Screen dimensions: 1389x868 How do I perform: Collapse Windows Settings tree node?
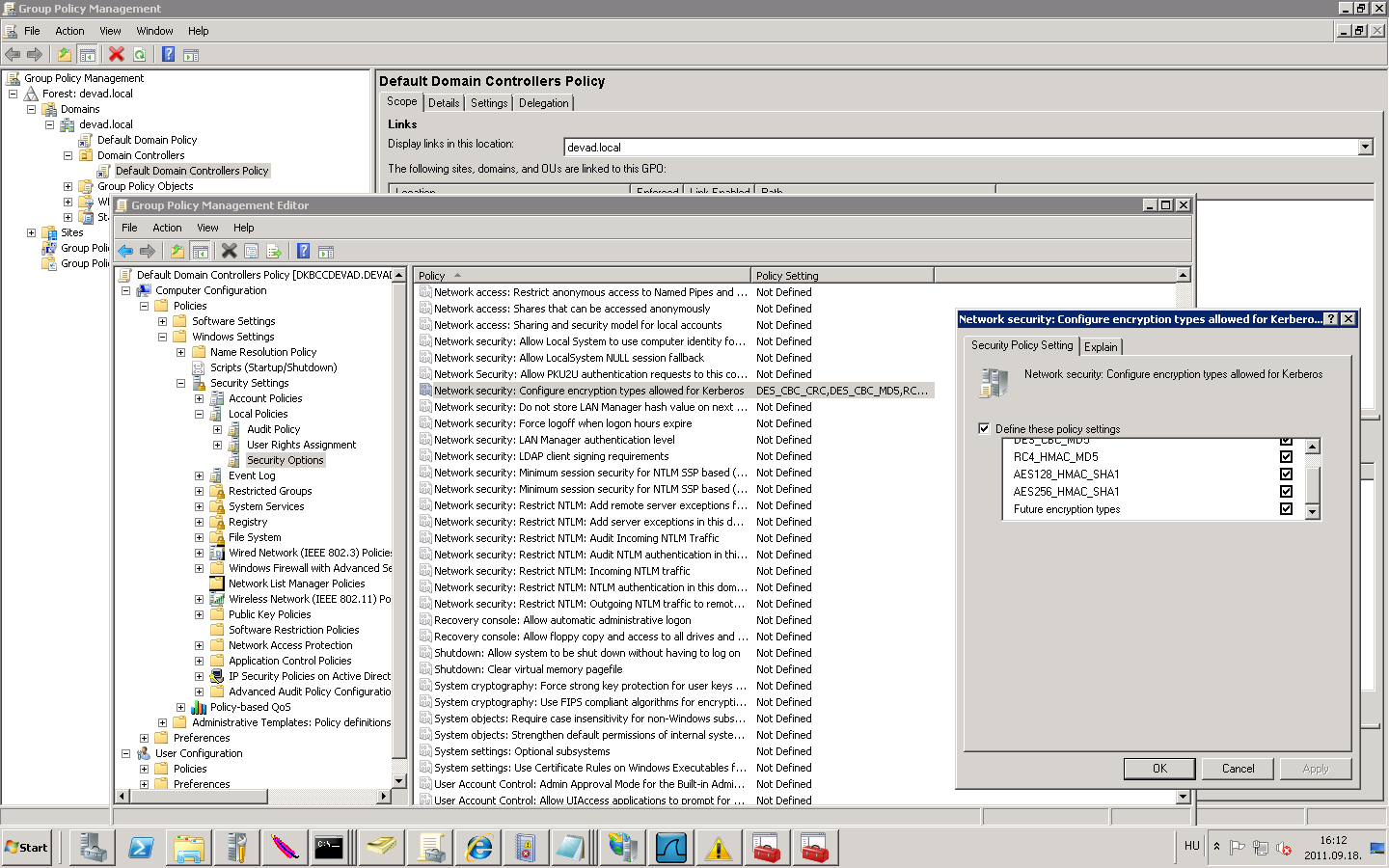162,337
